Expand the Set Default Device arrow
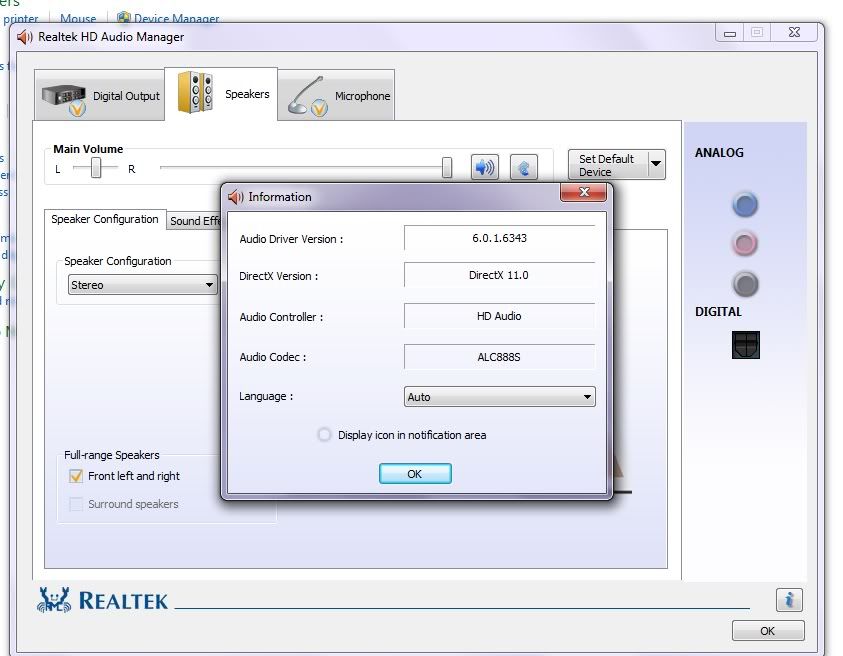This screenshot has width=843, height=656. [656, 164]
